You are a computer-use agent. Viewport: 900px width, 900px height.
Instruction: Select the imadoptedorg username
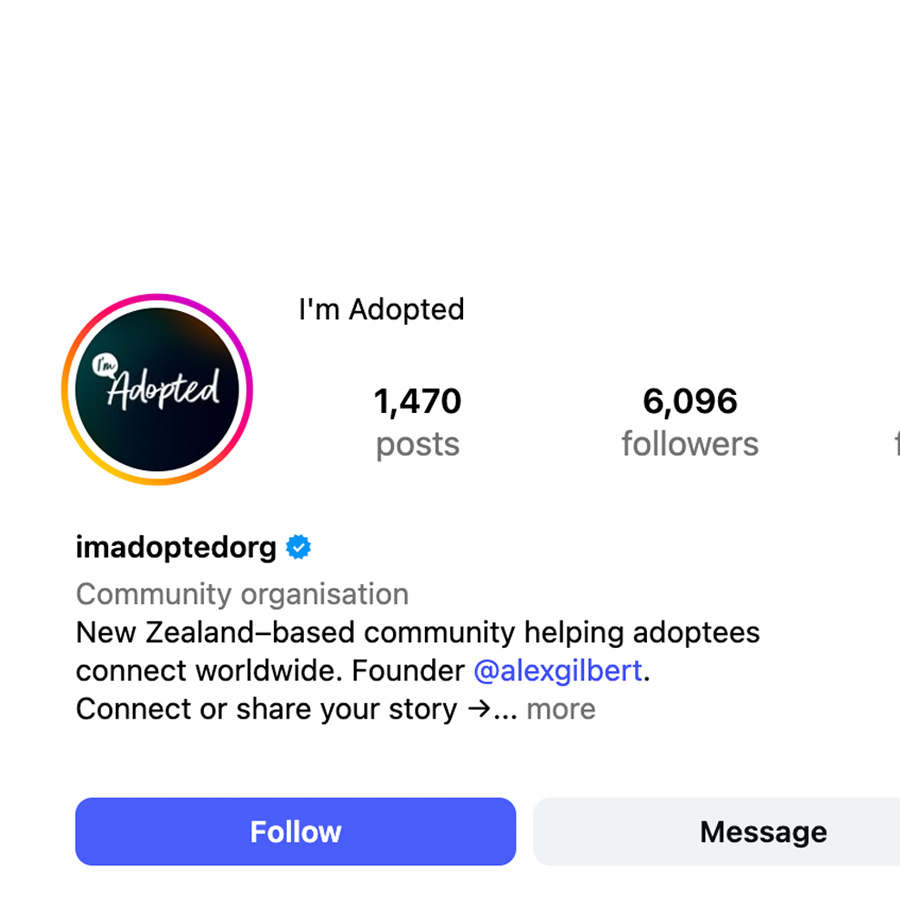point(175,547)
